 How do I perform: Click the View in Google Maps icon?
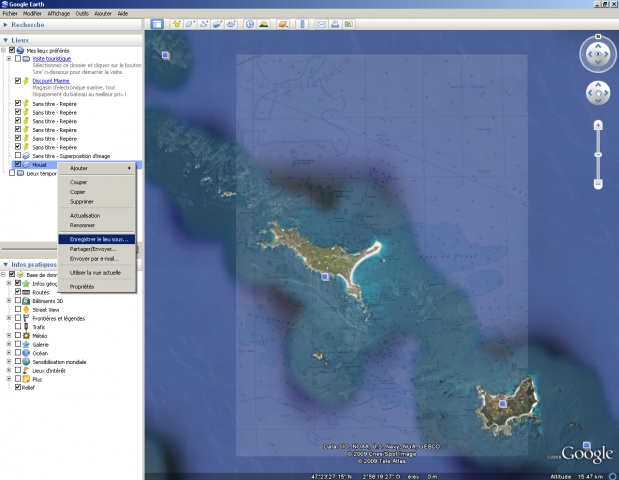pos(349,24)
